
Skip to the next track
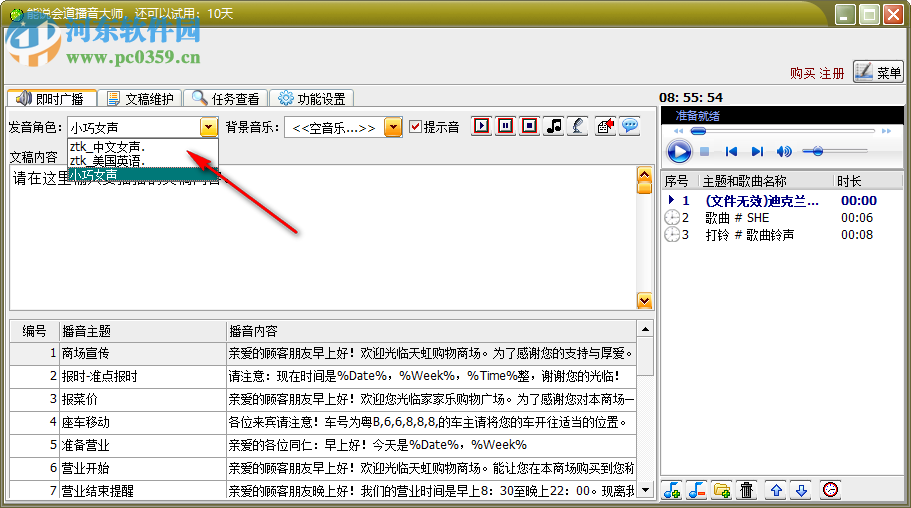tap(757, 152)
